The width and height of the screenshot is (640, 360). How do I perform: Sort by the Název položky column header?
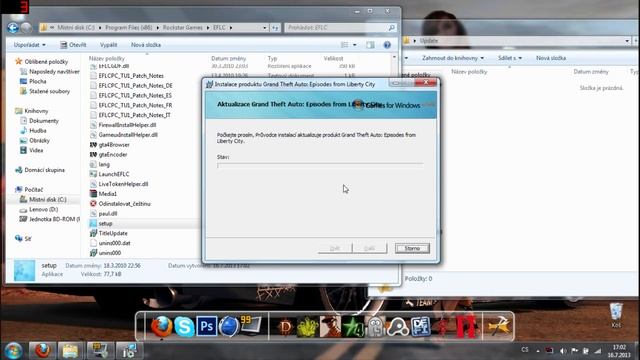pos(107,58)
